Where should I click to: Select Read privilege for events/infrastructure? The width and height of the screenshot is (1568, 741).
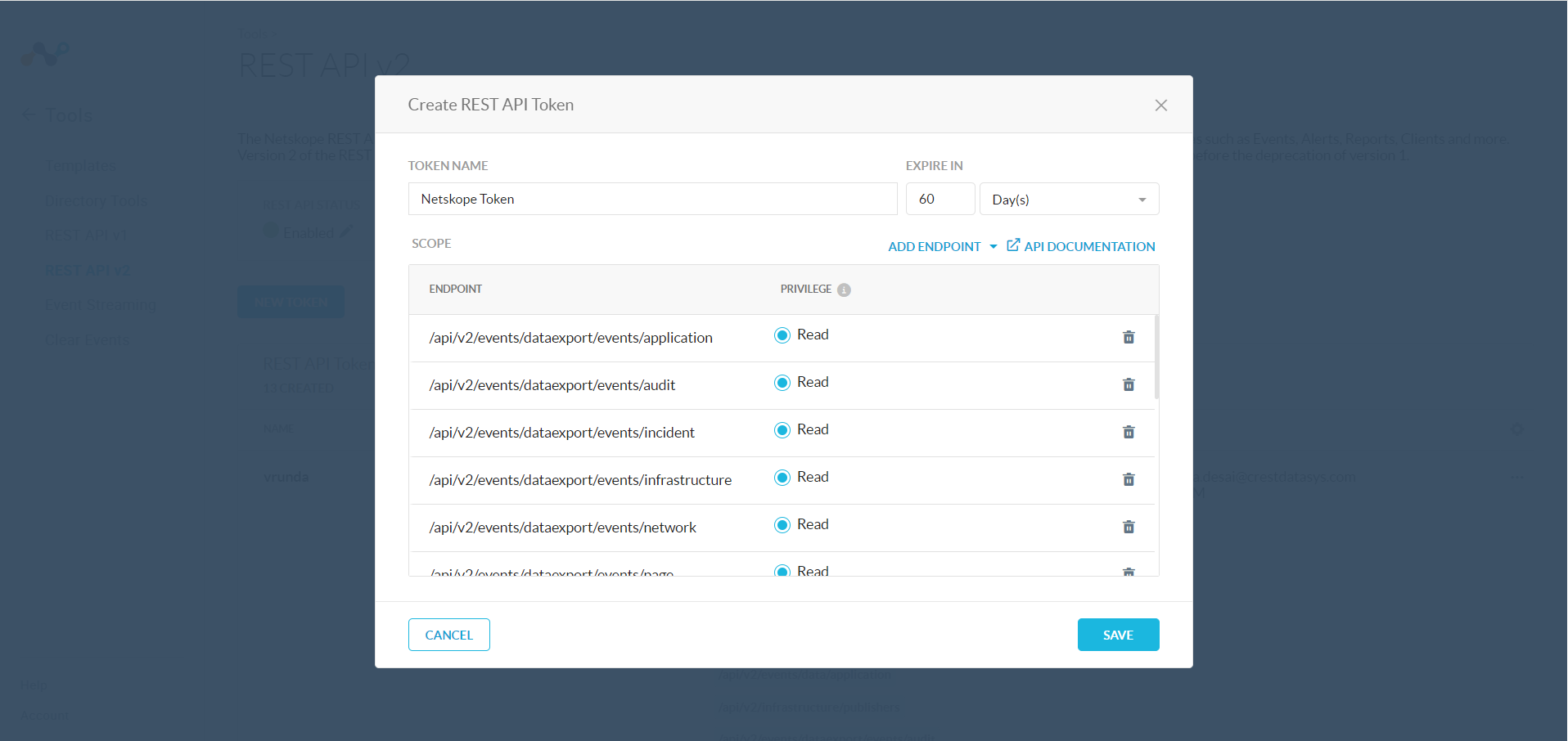click(782, 477)
